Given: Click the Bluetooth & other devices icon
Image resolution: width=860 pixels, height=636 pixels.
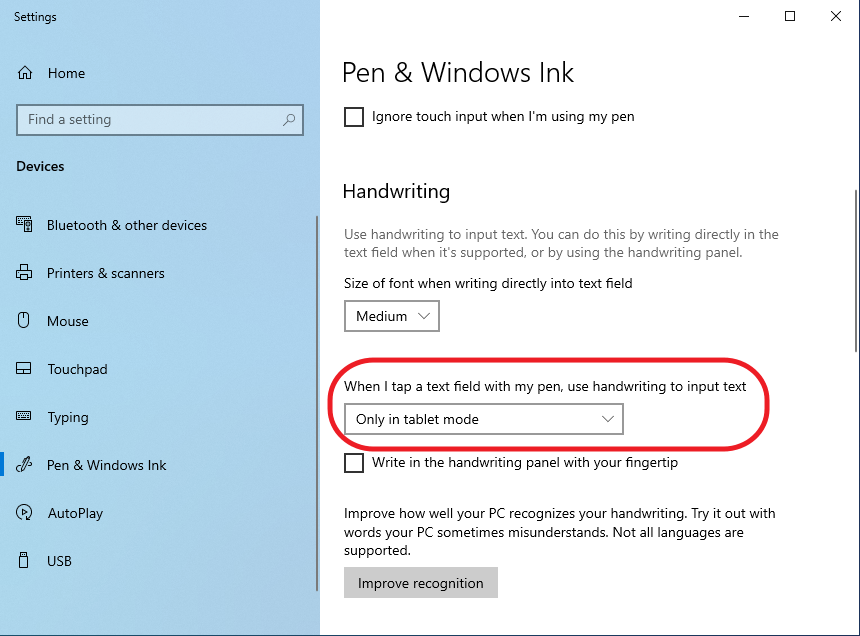Looking at the screenshot, I should (24, 224).
